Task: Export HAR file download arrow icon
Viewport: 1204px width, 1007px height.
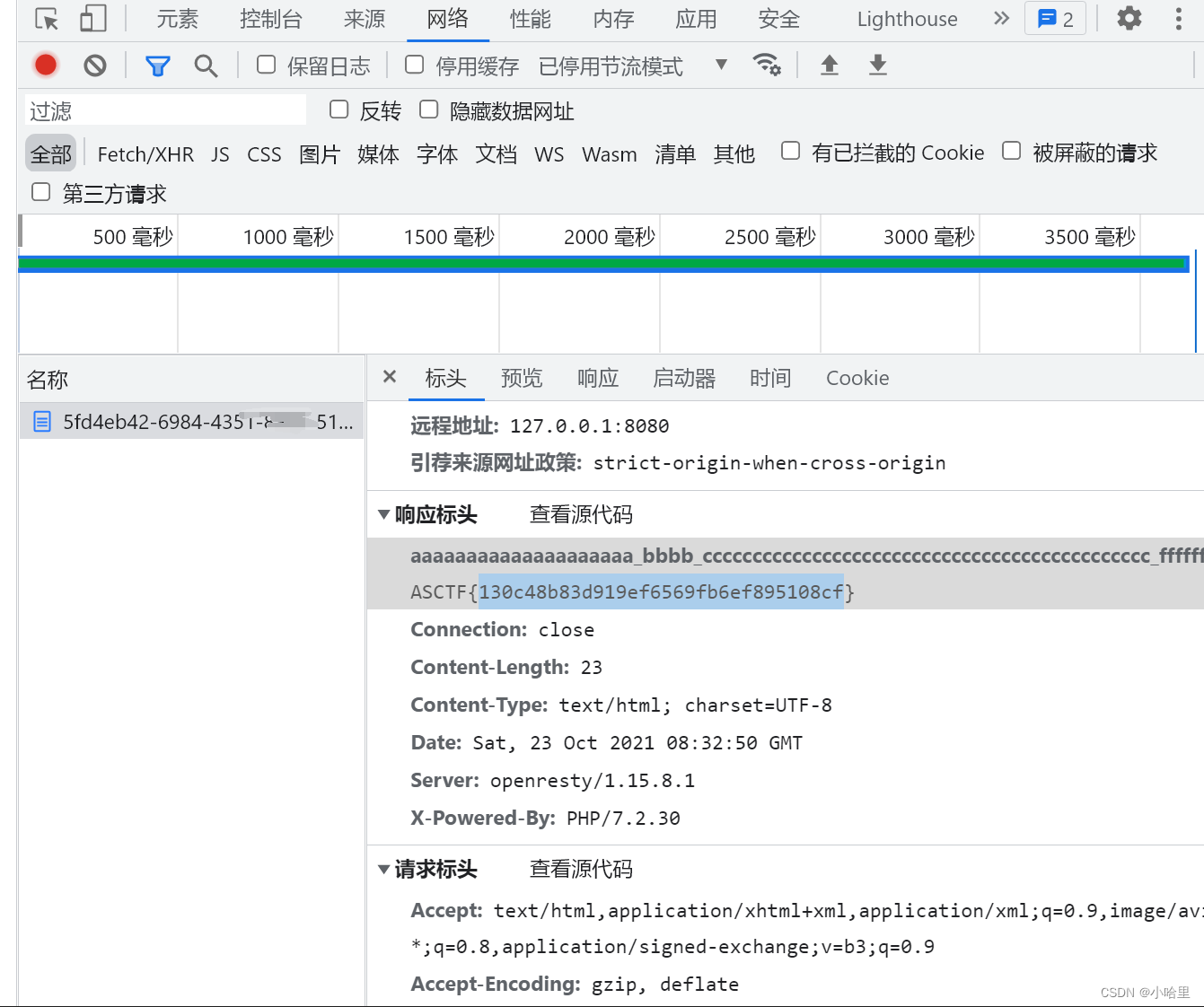Action: tap(878, 65)
